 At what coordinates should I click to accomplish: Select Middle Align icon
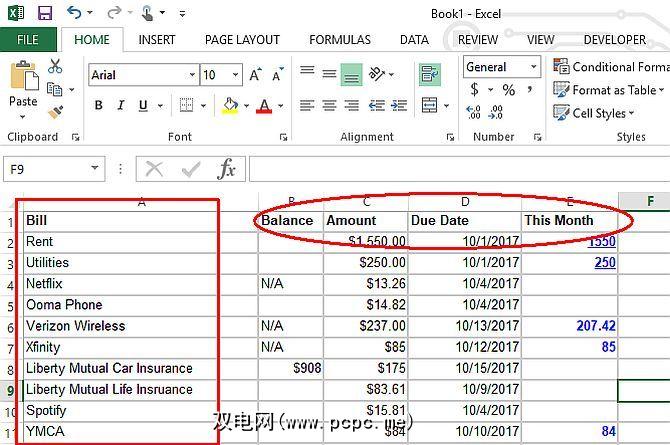329,74
